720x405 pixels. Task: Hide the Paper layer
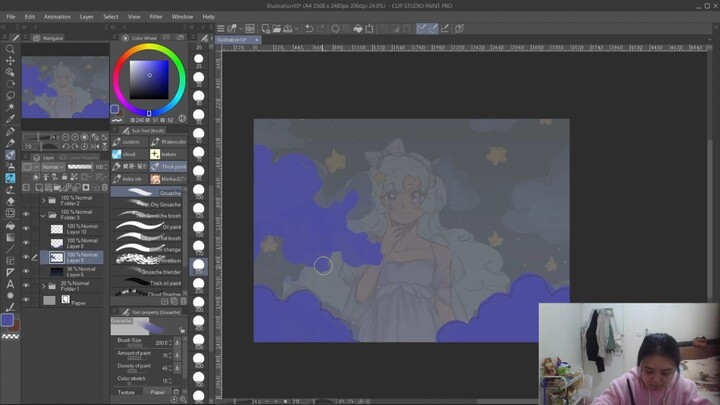click(26, 299)
